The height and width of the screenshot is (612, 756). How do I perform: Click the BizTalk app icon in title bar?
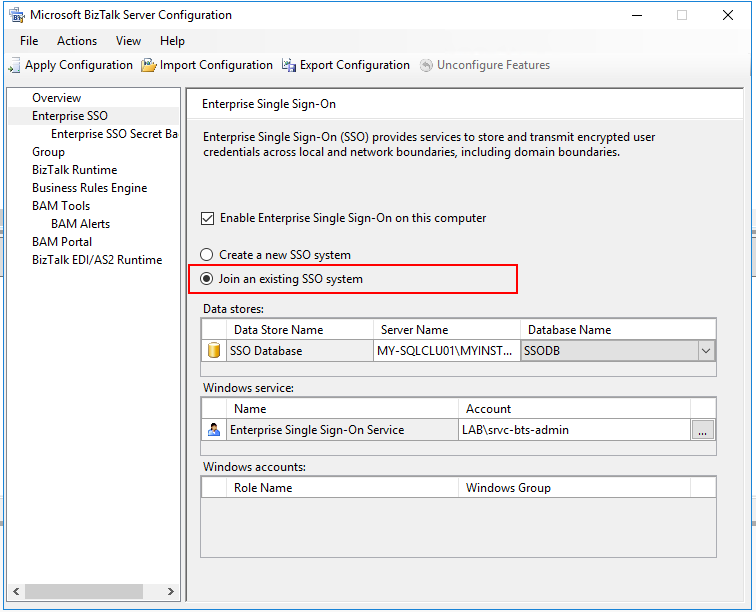point(17,15)
